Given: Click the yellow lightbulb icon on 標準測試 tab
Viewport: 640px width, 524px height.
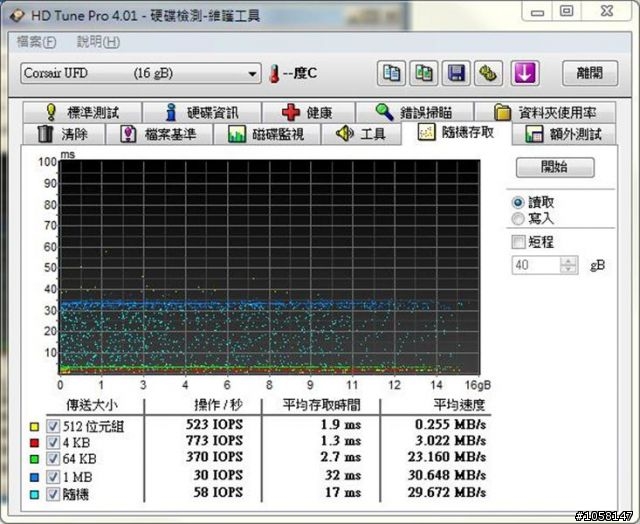Looking at the screenshot, I should (51, 112).
